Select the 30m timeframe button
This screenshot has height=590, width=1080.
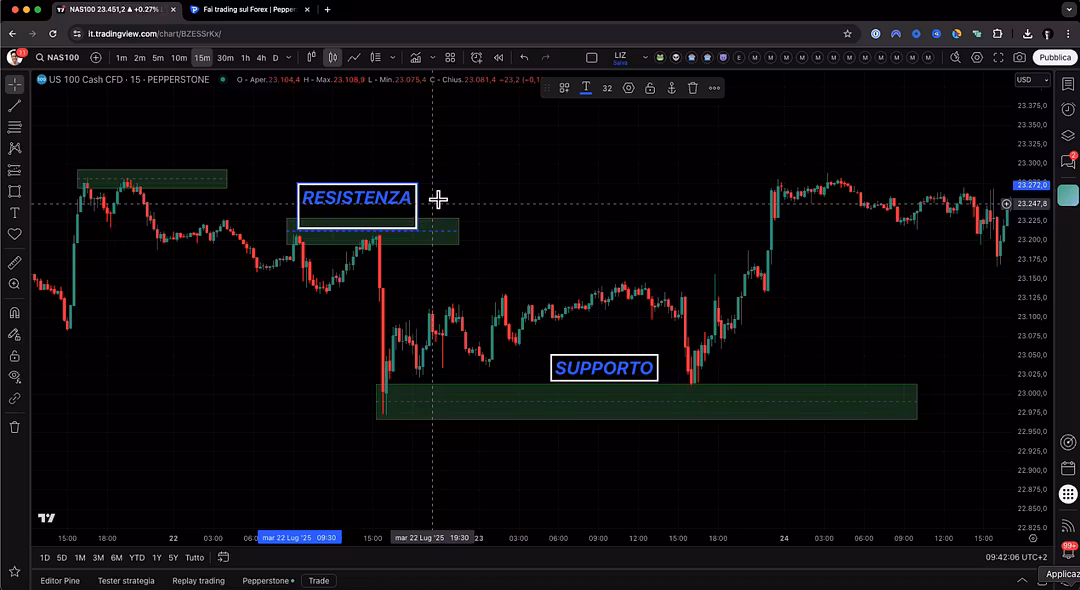[225, 58]
